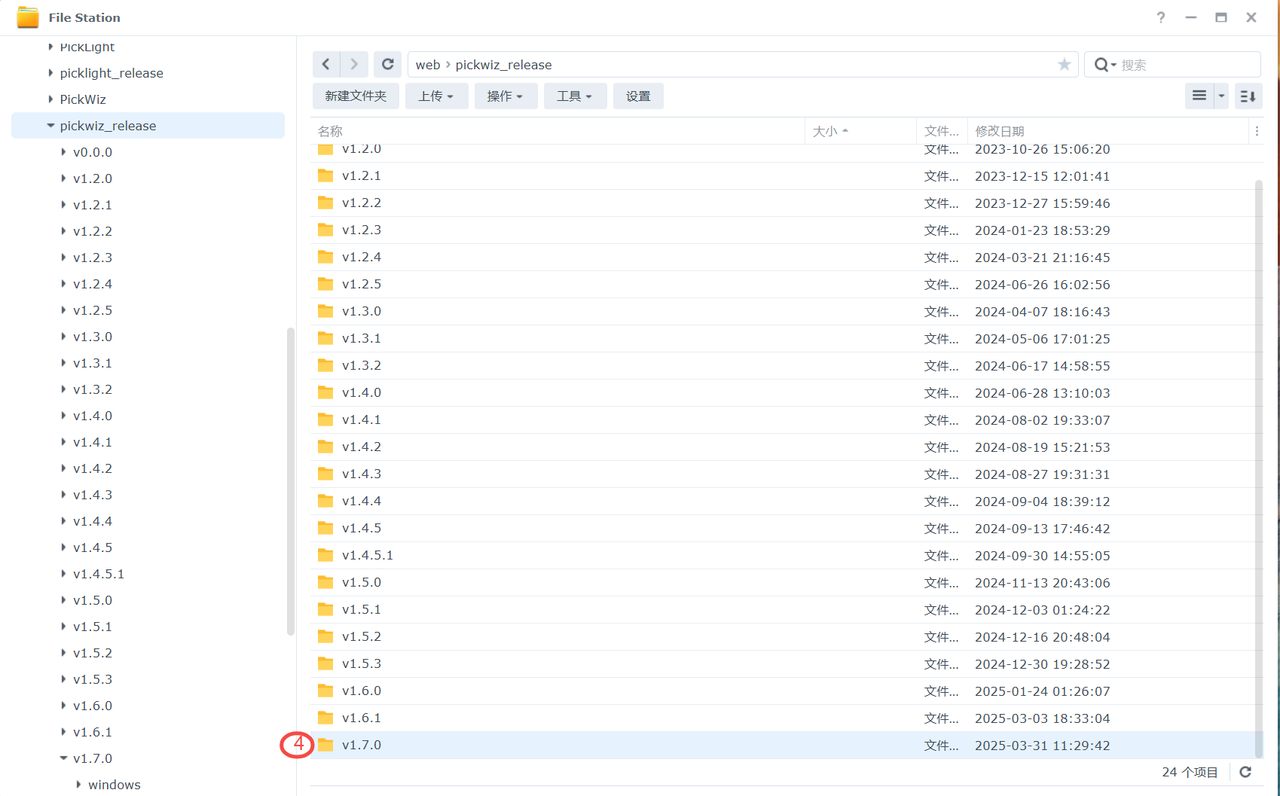Open the 工具 tools dropdown
This screenshot has width=1280, height=796.
coord(574,96)
